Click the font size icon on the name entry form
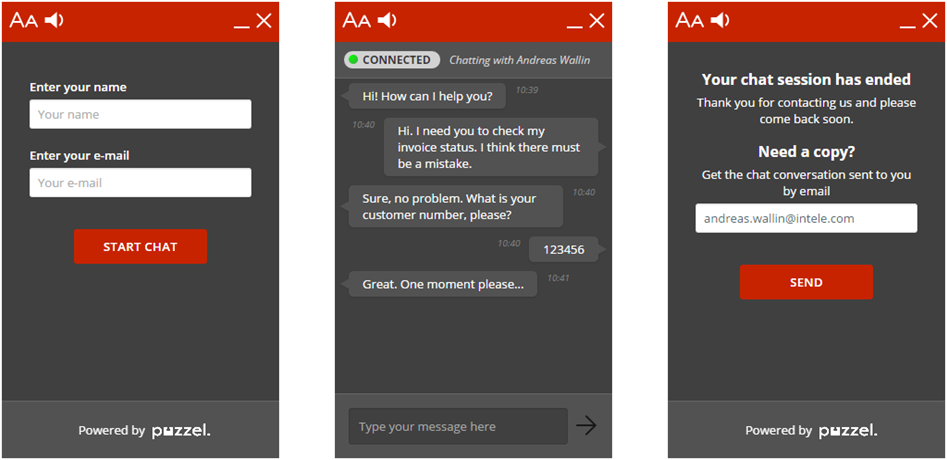Image resolution: width=947 pixels, height=460 pixels. pyautogui.click(x=23, y=21)
